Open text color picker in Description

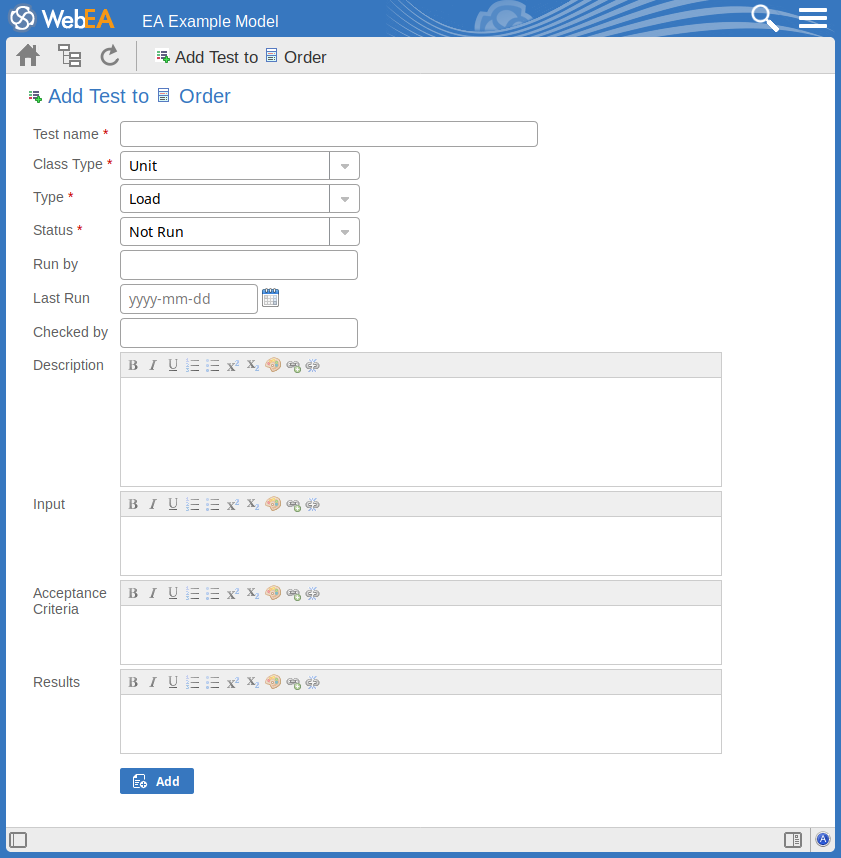tap(273, 366)
